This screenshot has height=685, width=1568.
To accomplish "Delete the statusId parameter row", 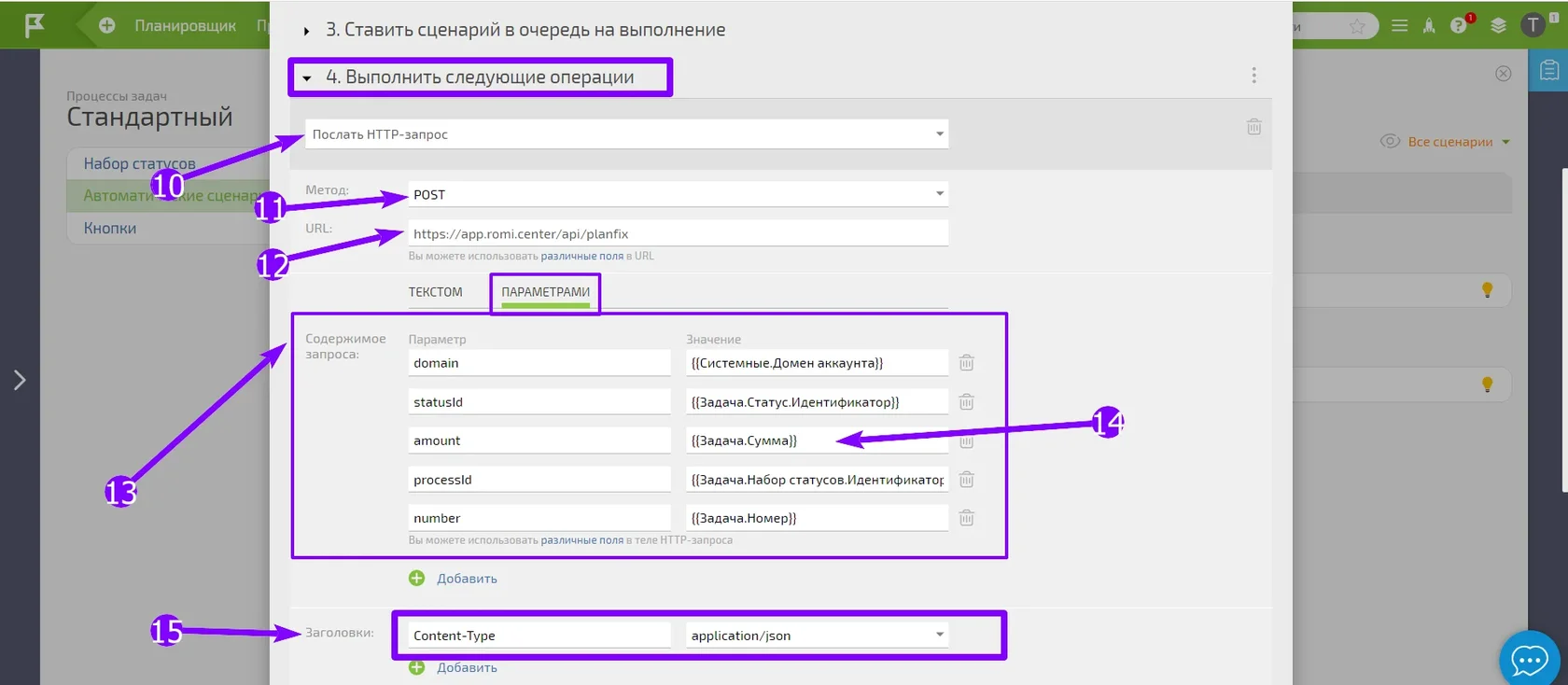I will [x=966, y=401].
